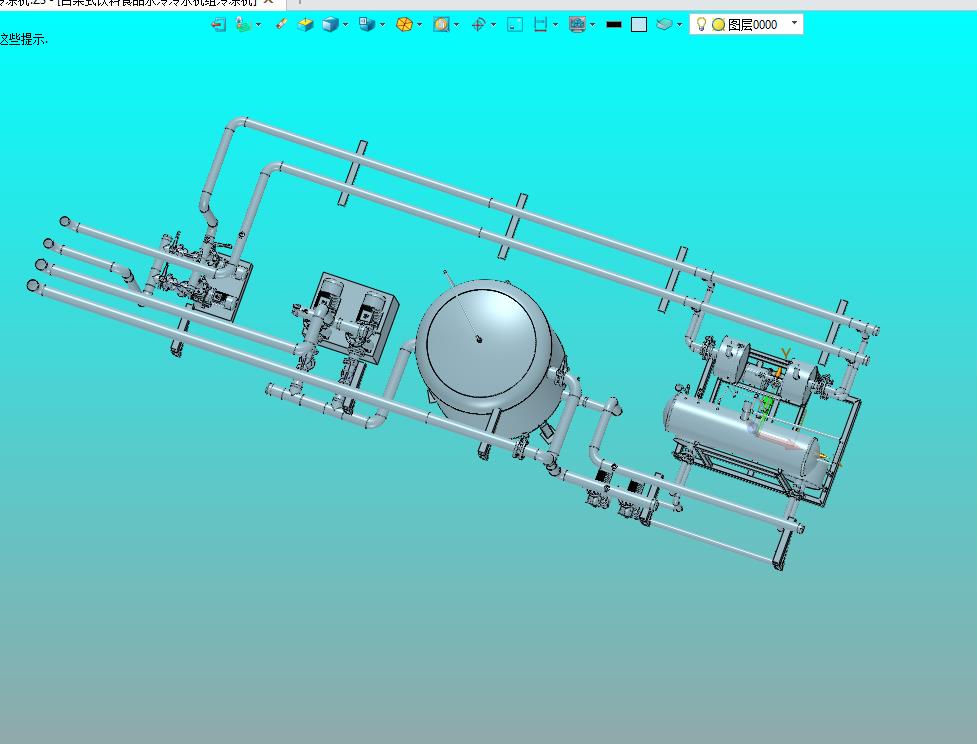Image resolution: width=977 pixels, height=744 pixels.
Task: Open the zoom options dropdown arrow
Action: 457,24
